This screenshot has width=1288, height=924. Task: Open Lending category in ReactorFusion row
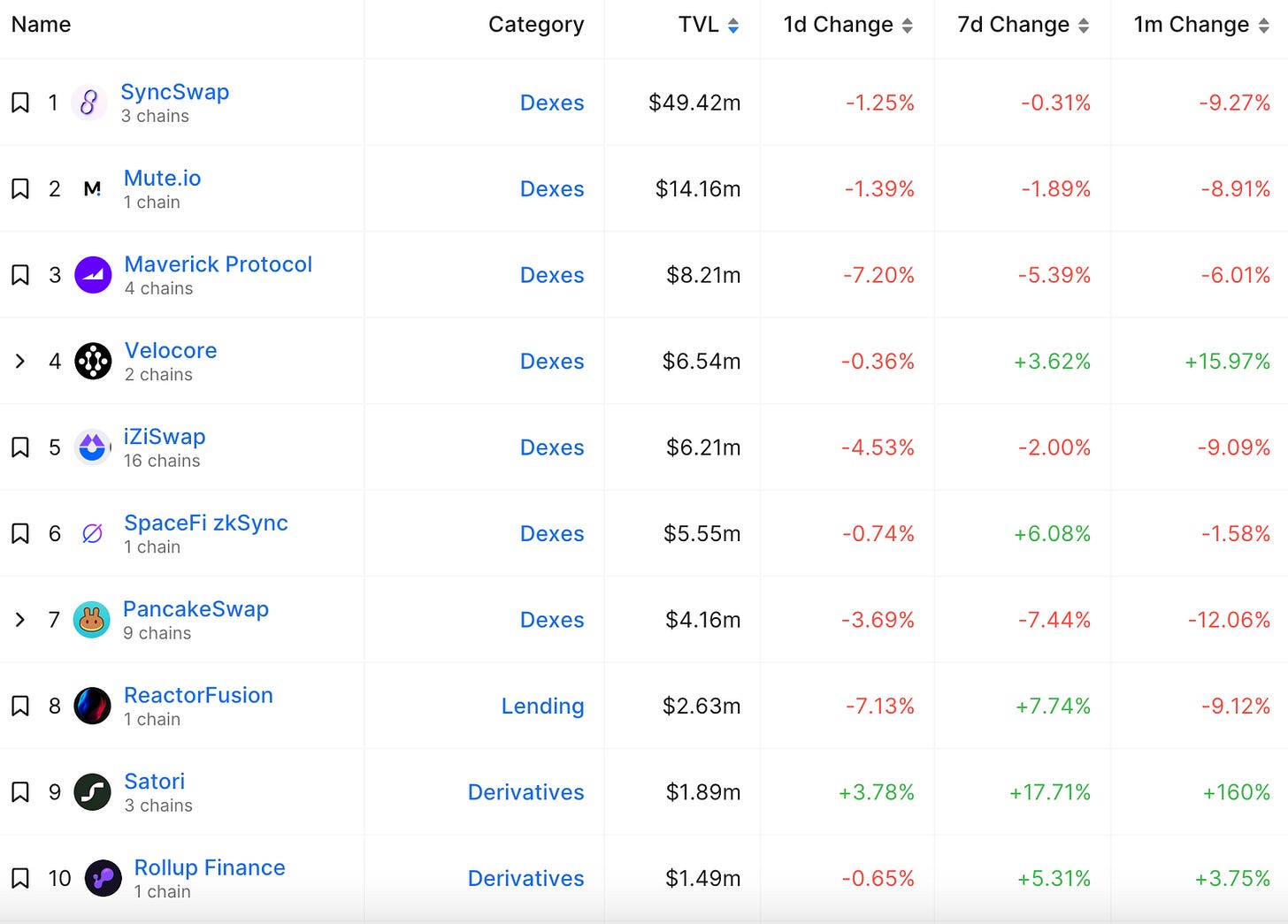tap(542, 706)
